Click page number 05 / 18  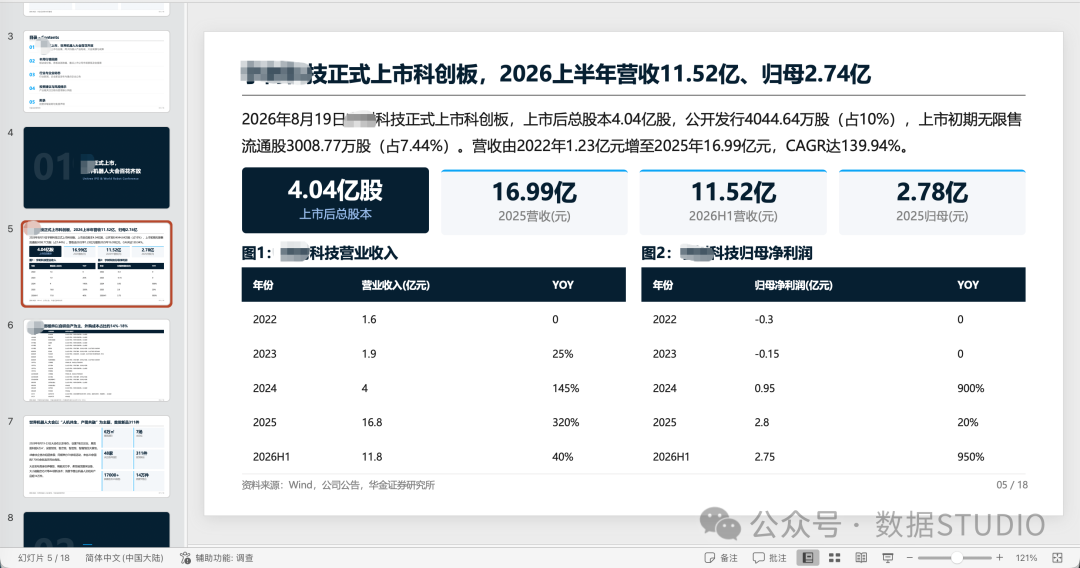[x=1012, y=485]
